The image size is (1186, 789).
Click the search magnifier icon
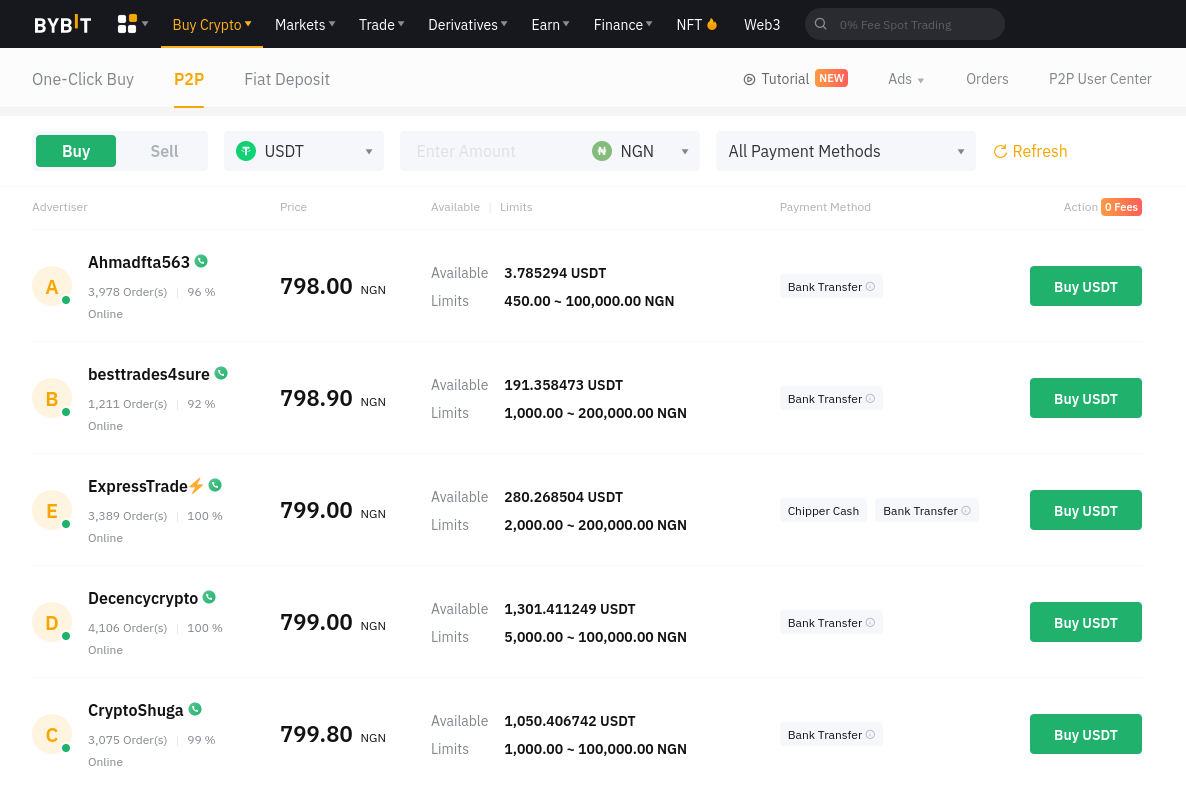[x=821, y=24]
